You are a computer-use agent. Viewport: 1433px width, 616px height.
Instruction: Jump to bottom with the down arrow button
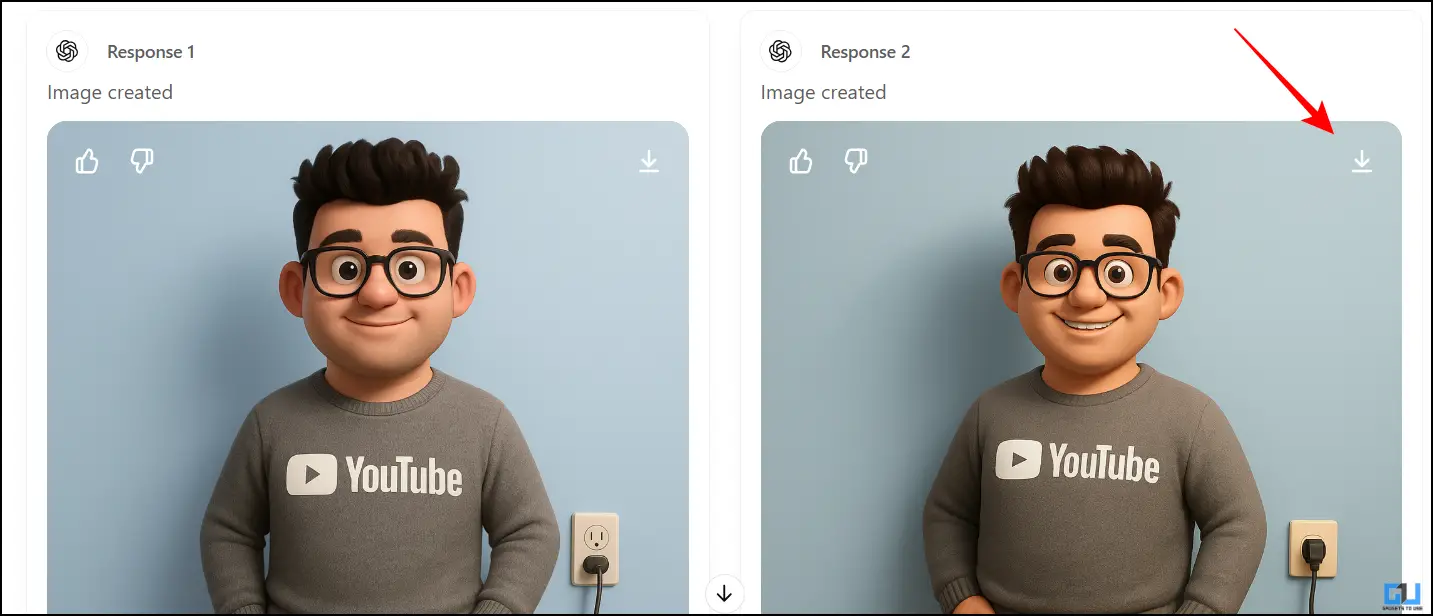pos(725,594)
